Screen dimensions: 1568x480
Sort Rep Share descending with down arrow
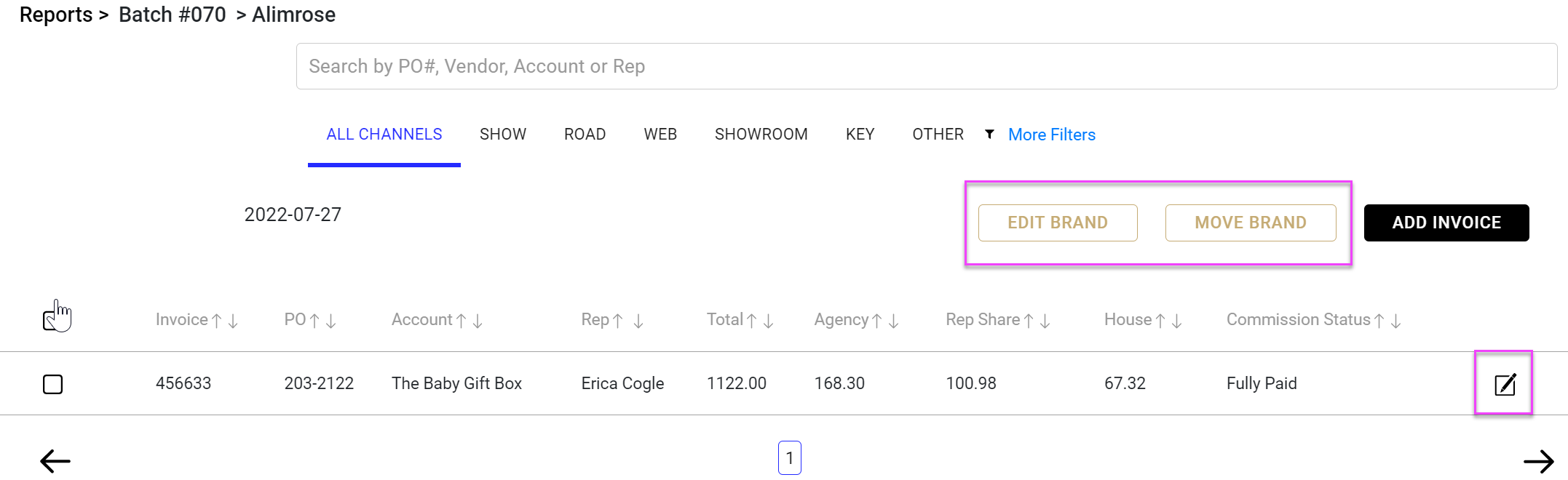coord(1045,321)
